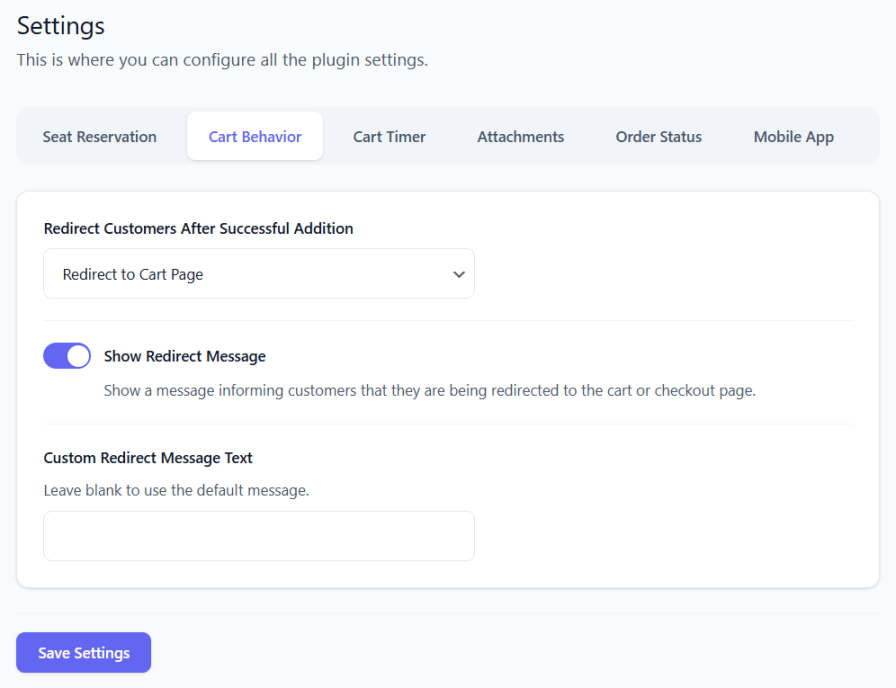Click the Save Settings button
This screenshot has height=688, width=896.
(84, 653)
